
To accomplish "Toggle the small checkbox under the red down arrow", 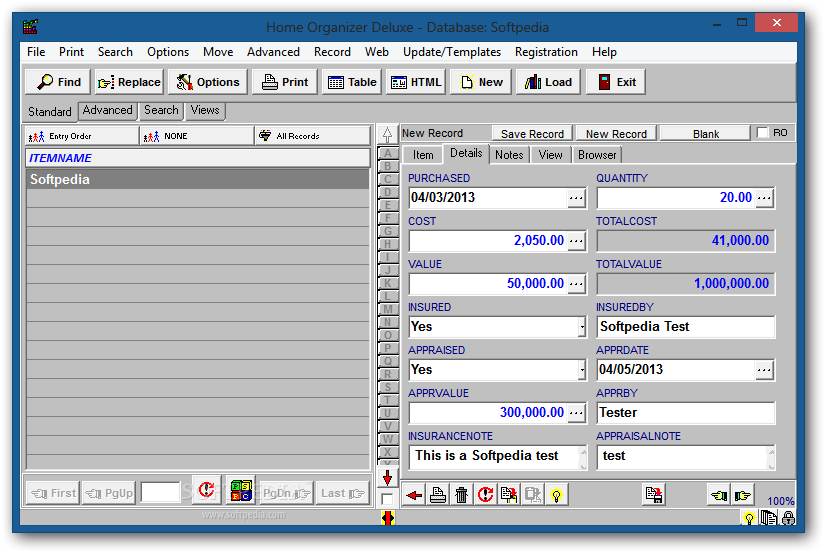I will pyautogui.click(x=387, y=499).
